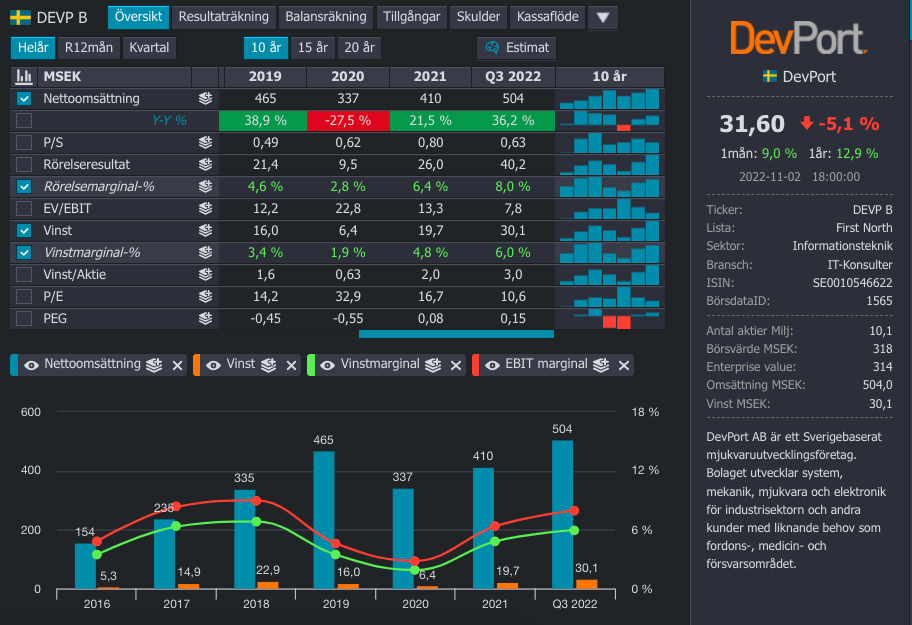Image resolution: width=912 pixels, height=625 pixels.
Task: Toggle visibility of EBIT marginal series
Action: pyautogui.click(x=491, y=365)
